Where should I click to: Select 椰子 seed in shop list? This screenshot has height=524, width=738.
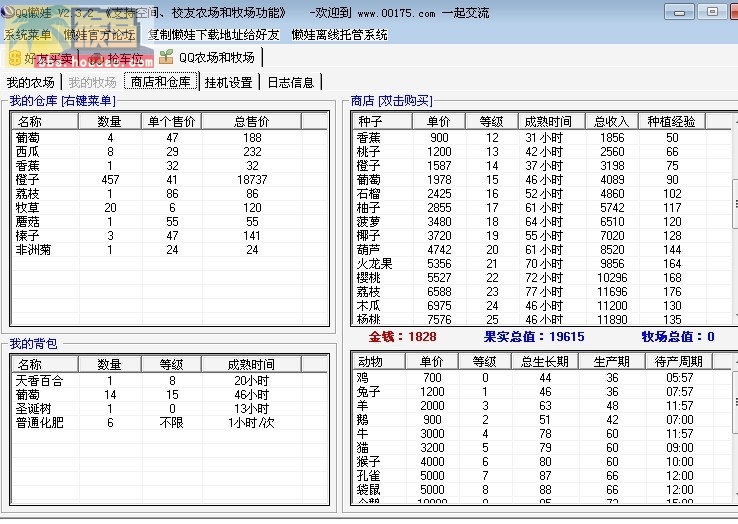(541, 236)
